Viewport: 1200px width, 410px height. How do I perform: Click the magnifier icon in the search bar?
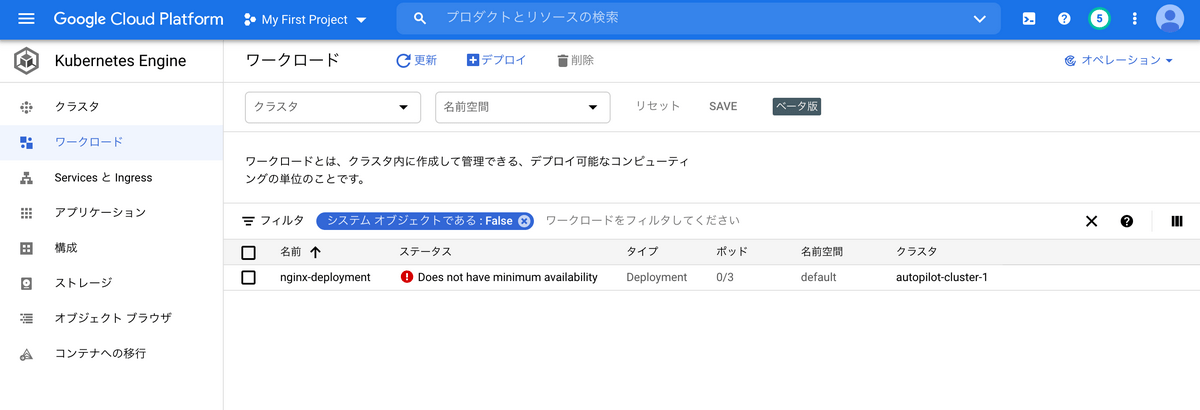coord(420,19)
